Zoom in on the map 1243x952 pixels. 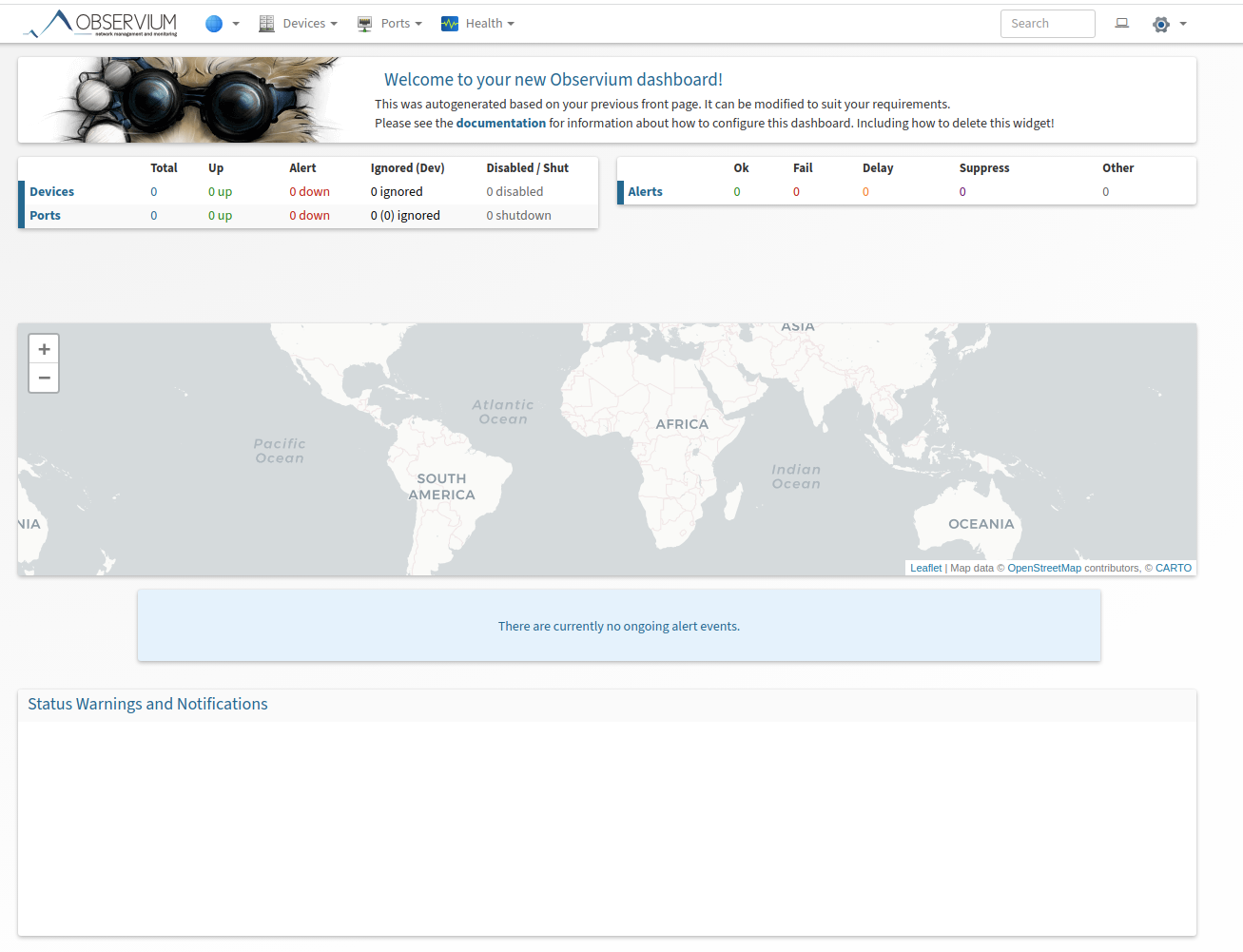point(44,349)
